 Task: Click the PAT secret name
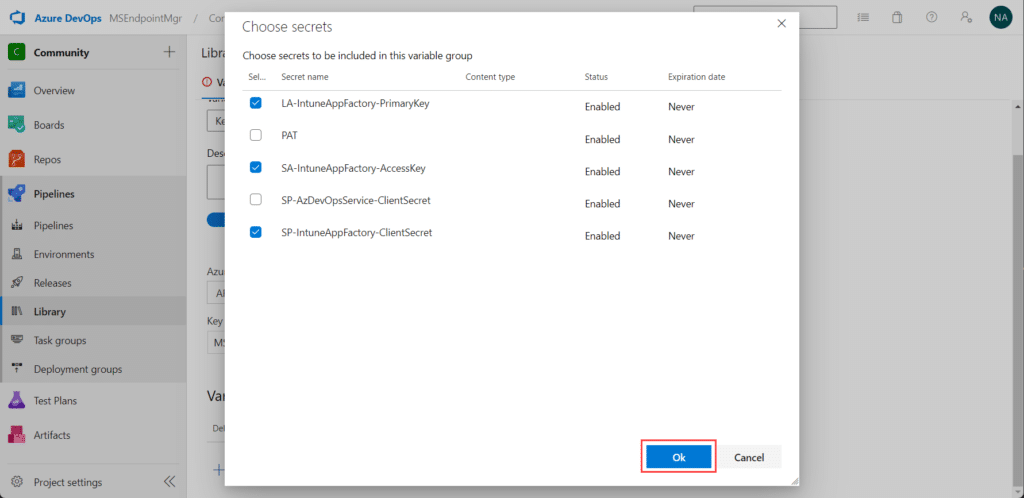pyautogui.click(x=290, y=135)
